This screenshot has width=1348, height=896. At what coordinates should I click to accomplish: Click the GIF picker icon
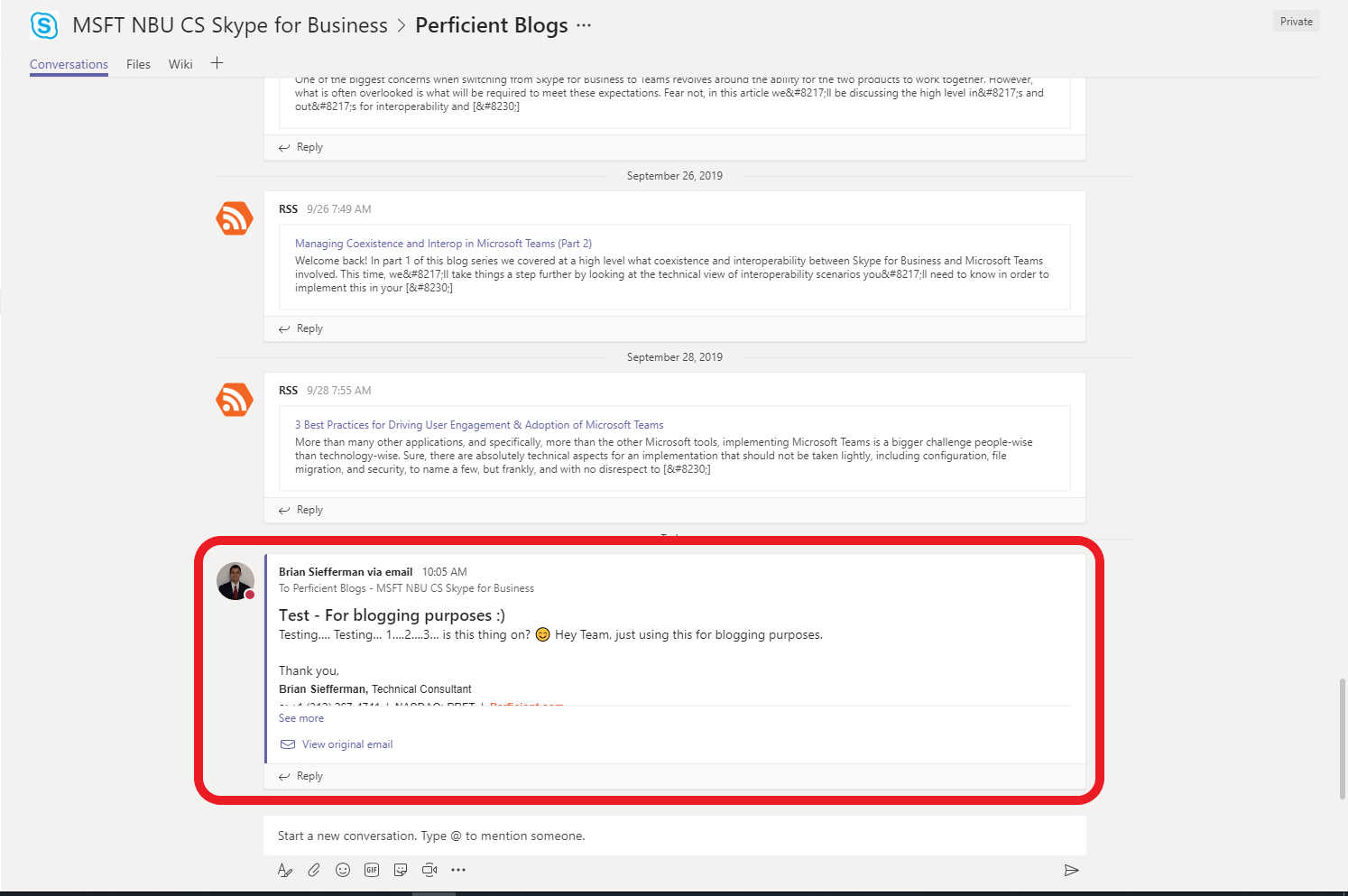coord(372,870)
